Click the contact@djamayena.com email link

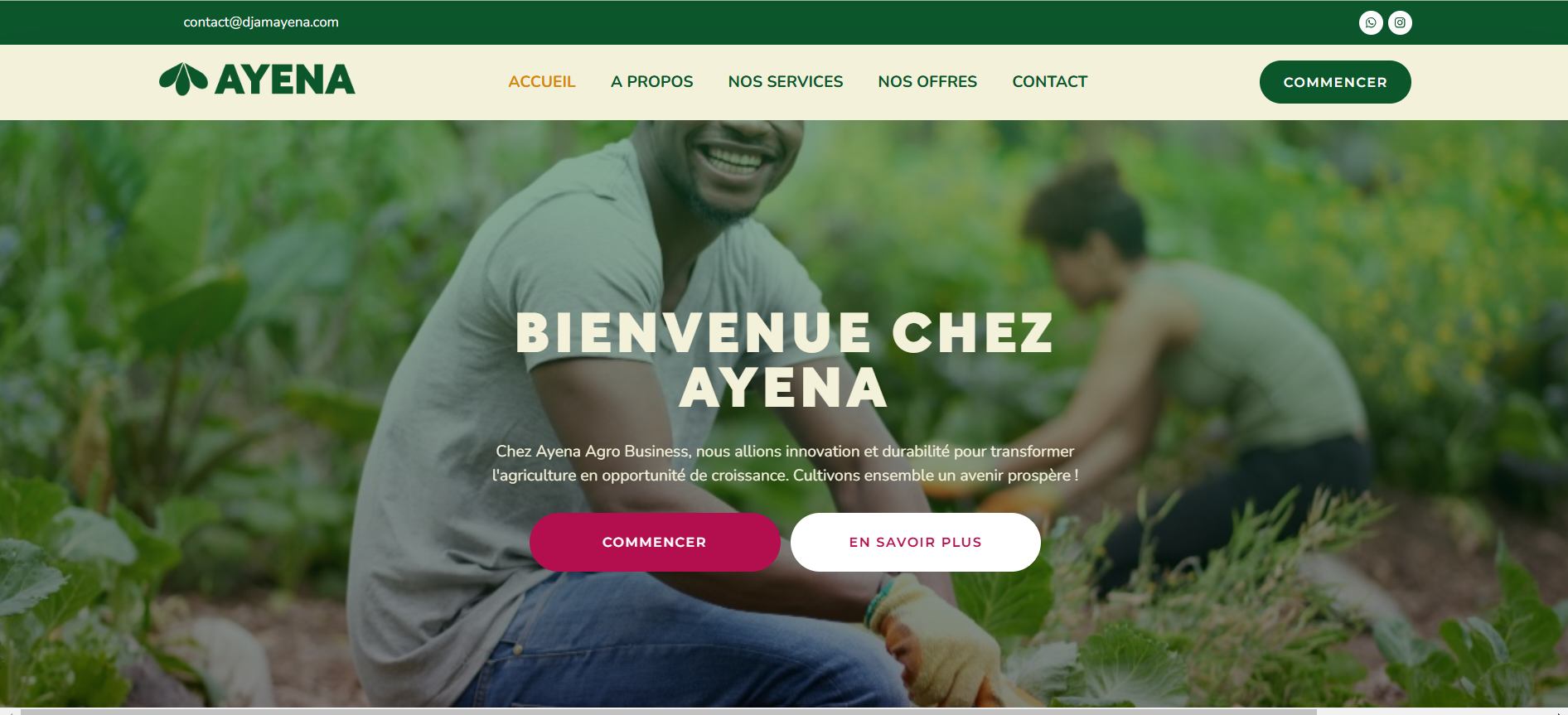pyautogui.click(x=261, y=22)
